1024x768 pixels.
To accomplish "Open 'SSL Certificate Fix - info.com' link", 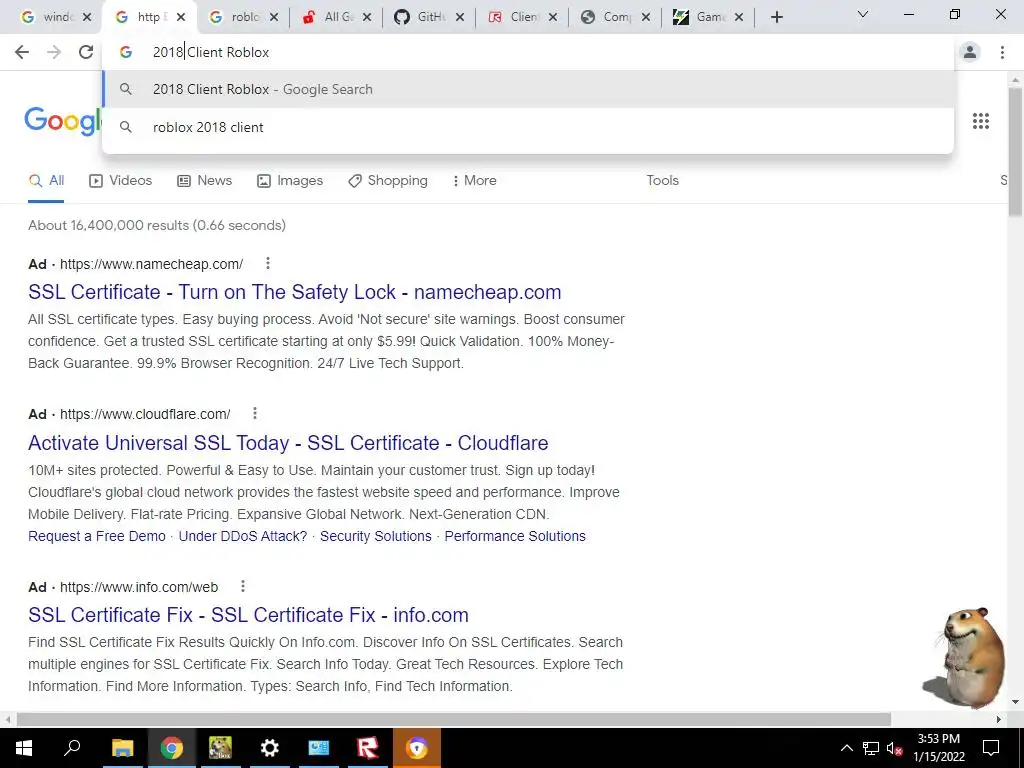I will pyautogui.click(x=248, y=615).
